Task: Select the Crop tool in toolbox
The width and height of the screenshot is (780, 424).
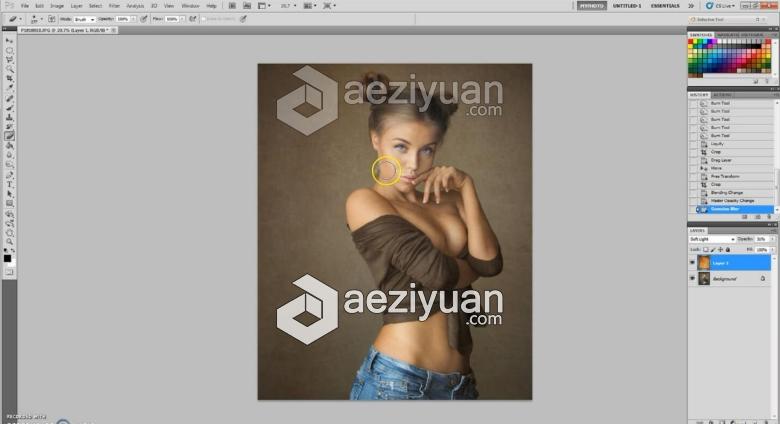Action: point(9,79)
